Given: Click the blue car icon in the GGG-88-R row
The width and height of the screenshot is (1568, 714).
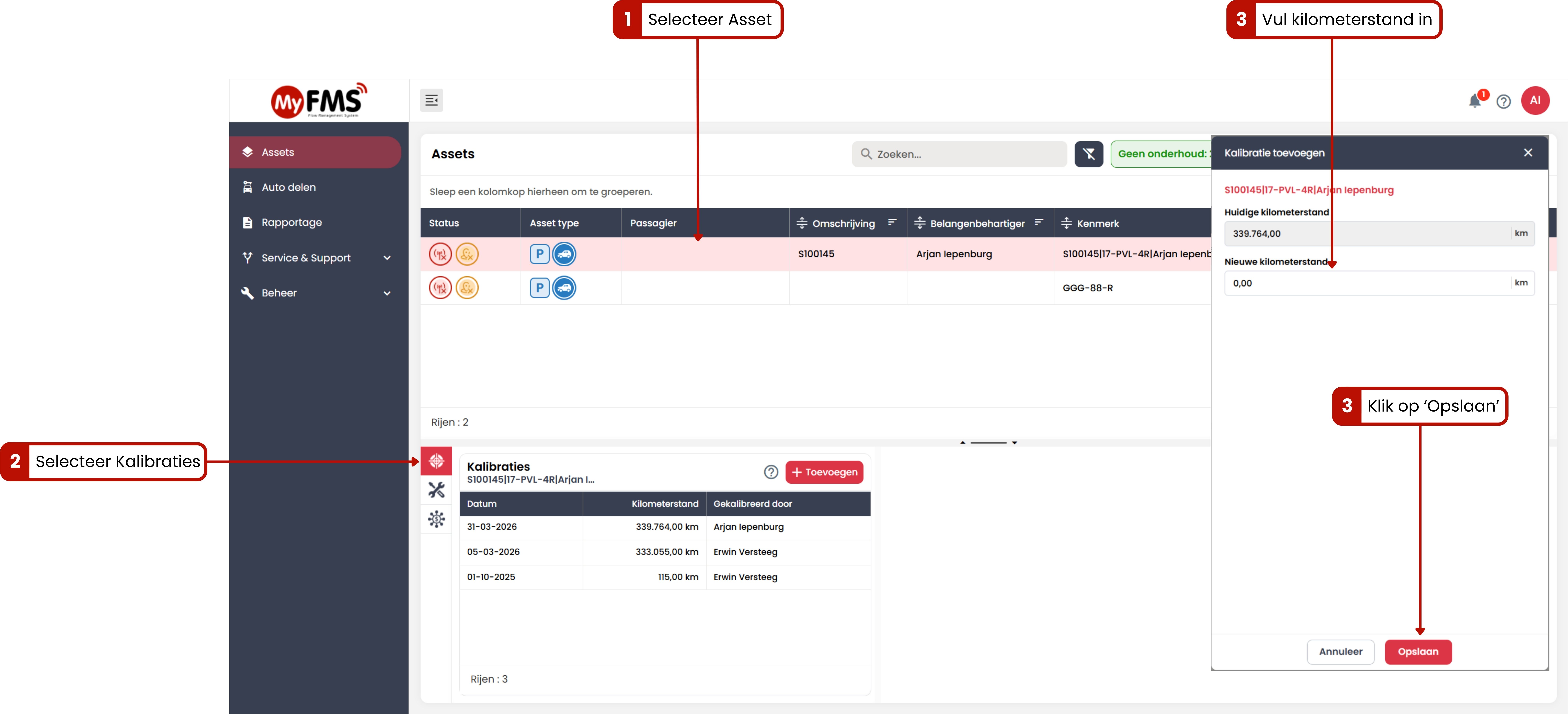Looking at the screenshot, I should 564,288.
